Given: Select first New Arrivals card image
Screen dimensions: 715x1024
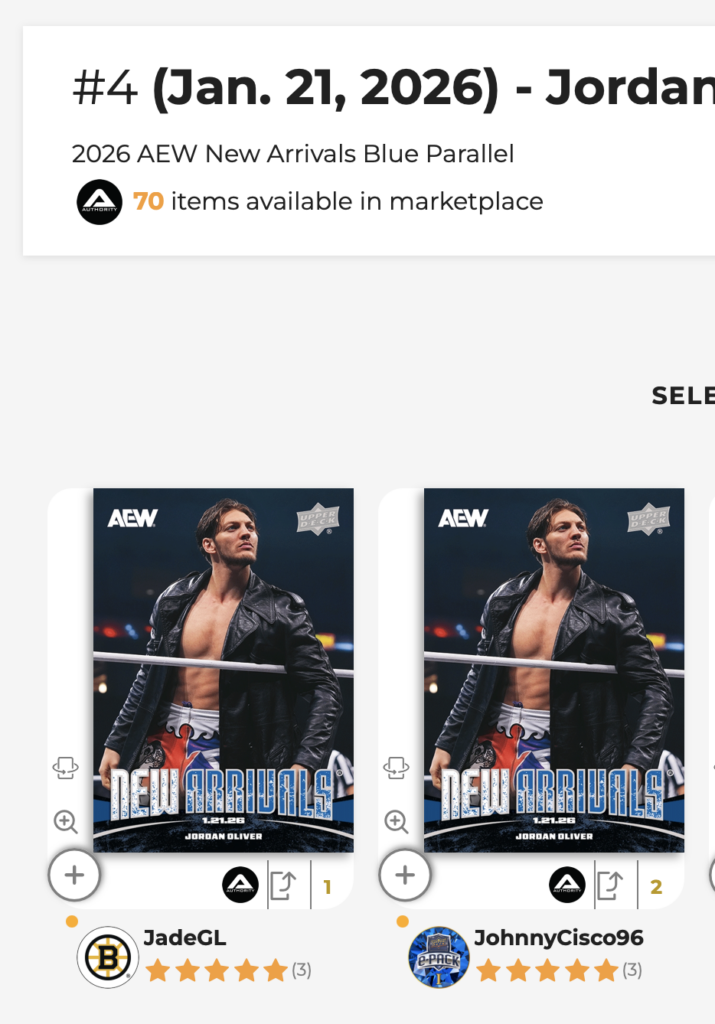Looking at the screenshot, I should [x=223, y=670].
